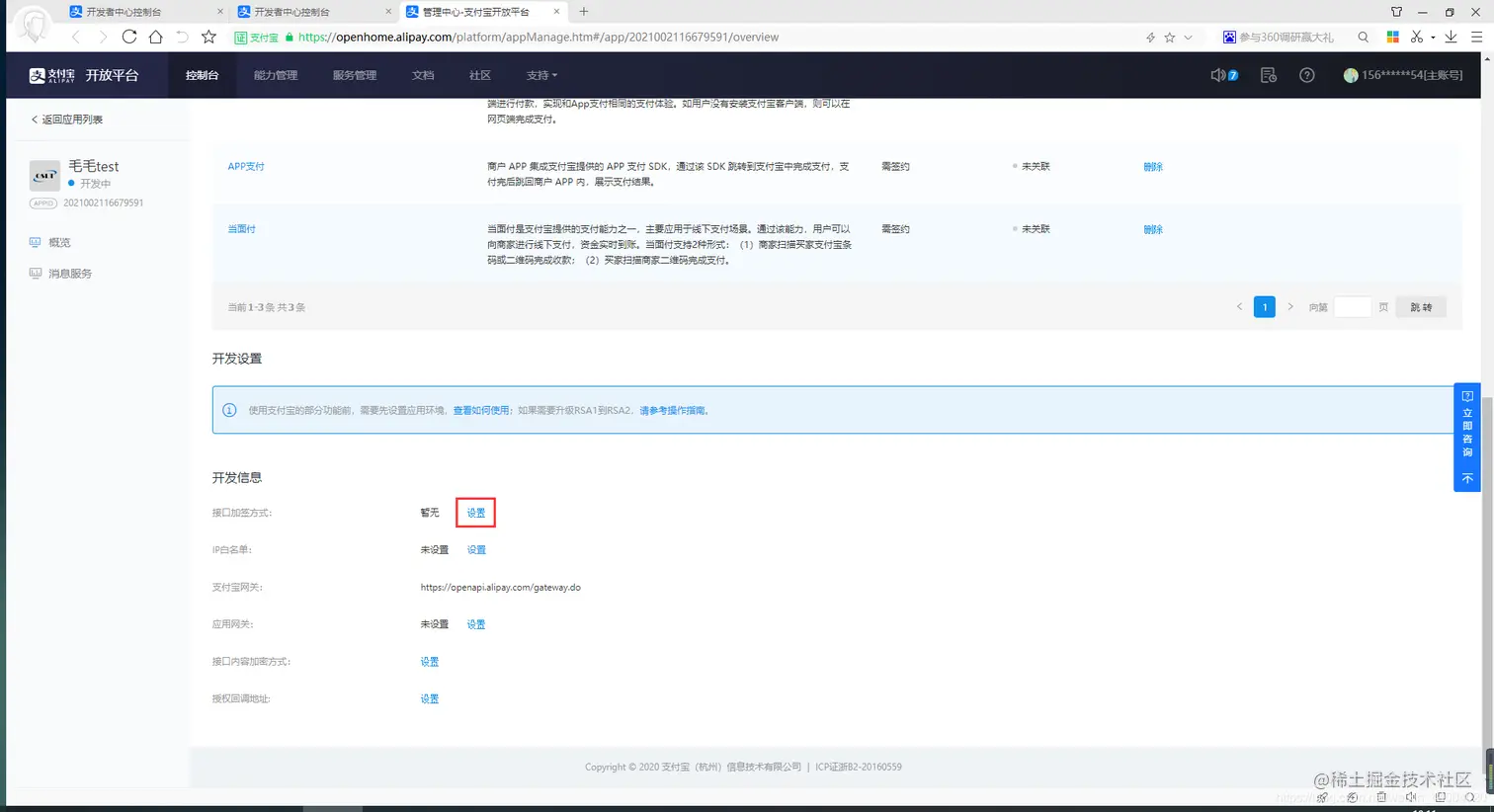The image size is (1494, 812).
Task: Click the browser forward arrow
Action: tap(103, 37)
